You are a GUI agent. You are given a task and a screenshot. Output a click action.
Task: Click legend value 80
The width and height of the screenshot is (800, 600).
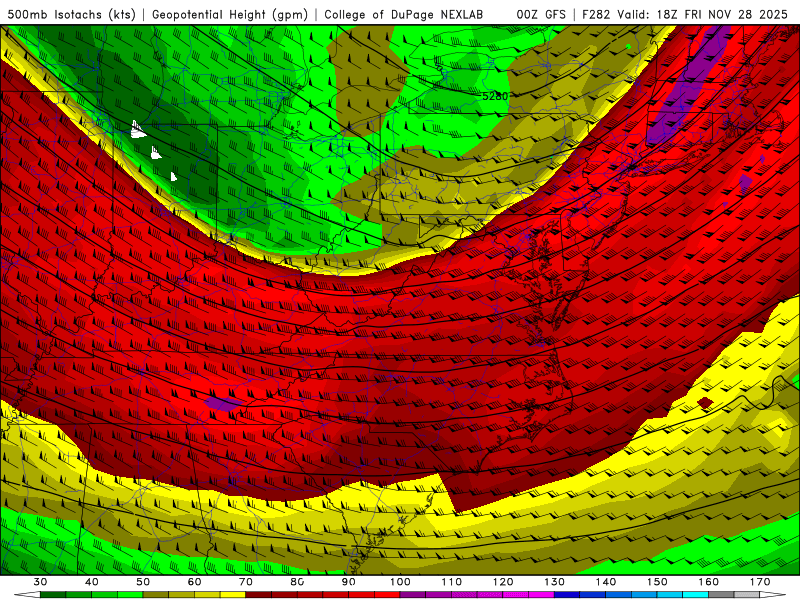pos(297,582)
